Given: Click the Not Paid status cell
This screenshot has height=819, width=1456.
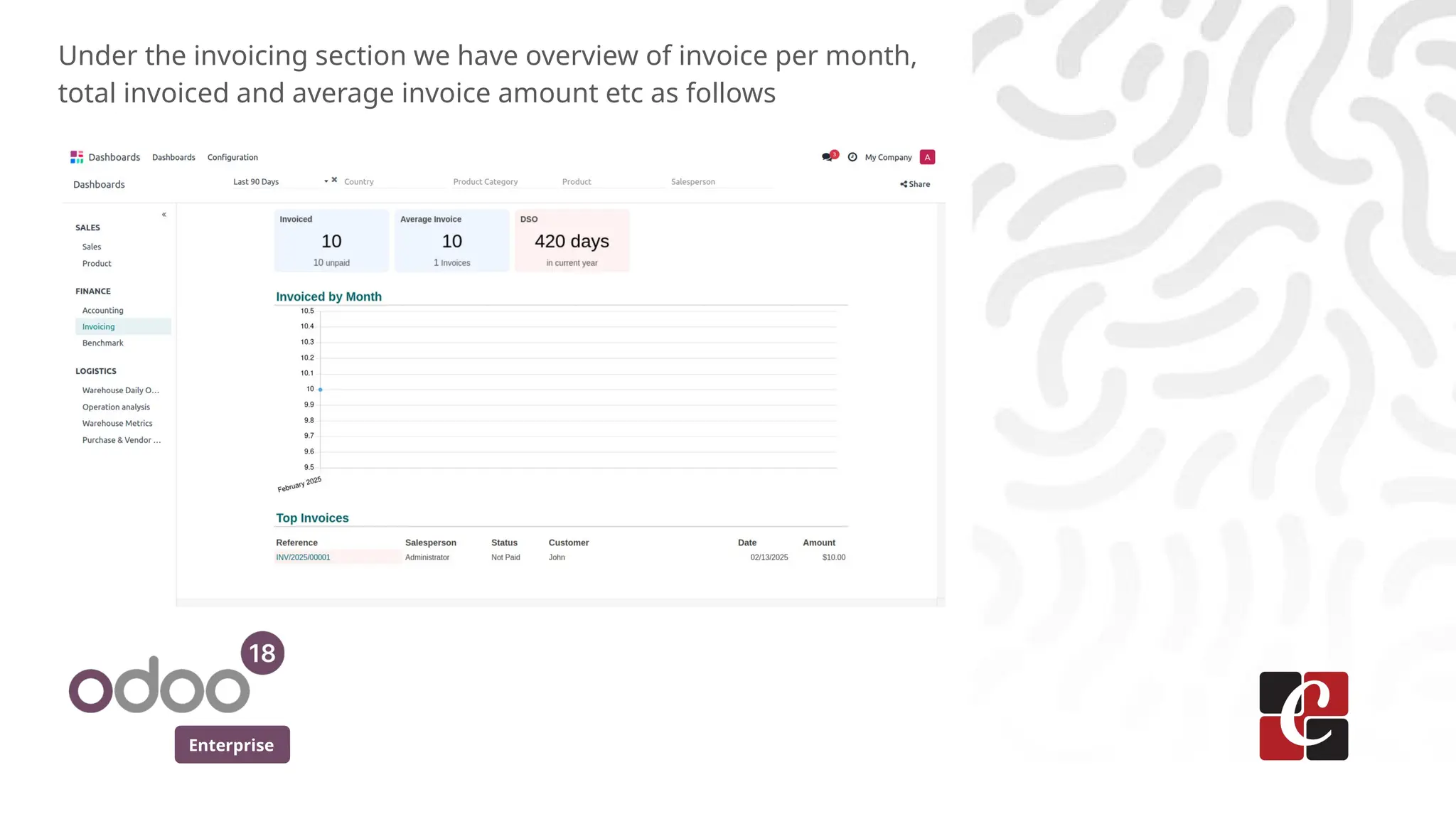Looking at the screenshot, I should pyautogui.click(x=505, y=557).
